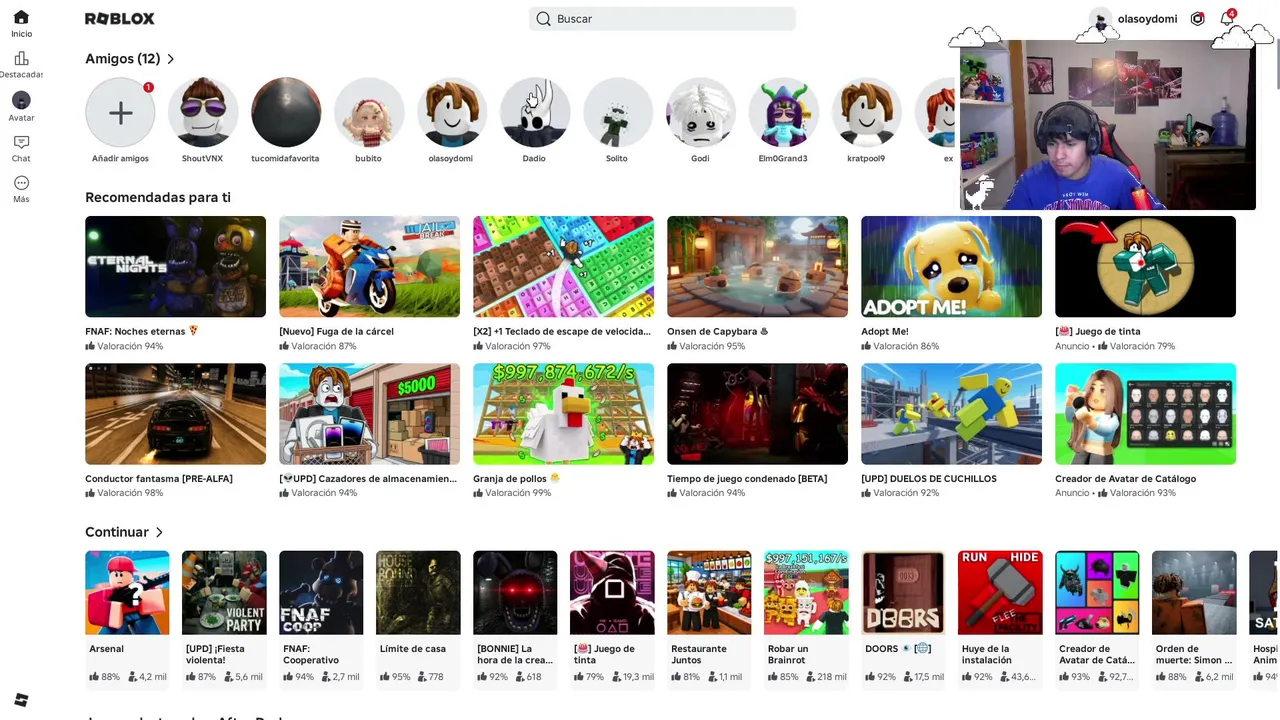
Task: Open FNAF: Noches eternas game thumbnail
Action: coord(175,266)
